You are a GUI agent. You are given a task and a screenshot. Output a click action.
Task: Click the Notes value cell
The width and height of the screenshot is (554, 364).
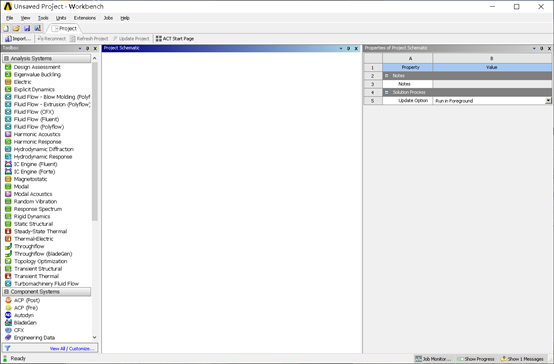(492, 84)
